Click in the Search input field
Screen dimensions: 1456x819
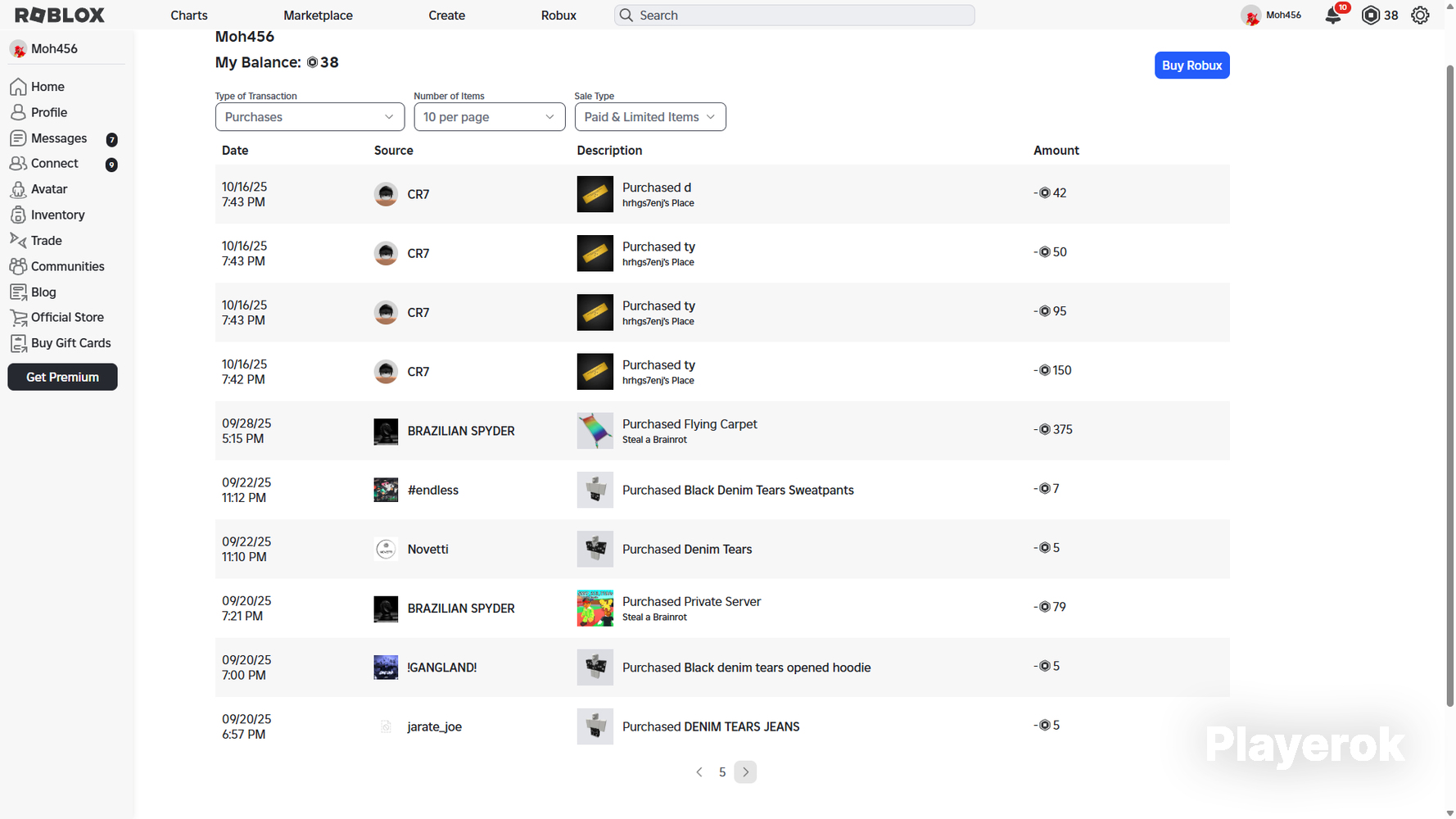[x=794, y=16]
